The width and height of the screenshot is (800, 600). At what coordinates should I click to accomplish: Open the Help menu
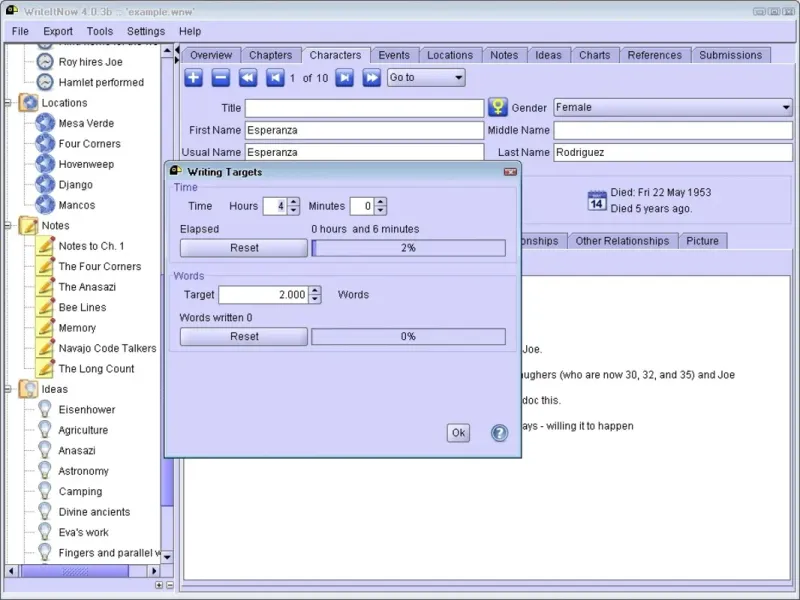coord(190,31)
